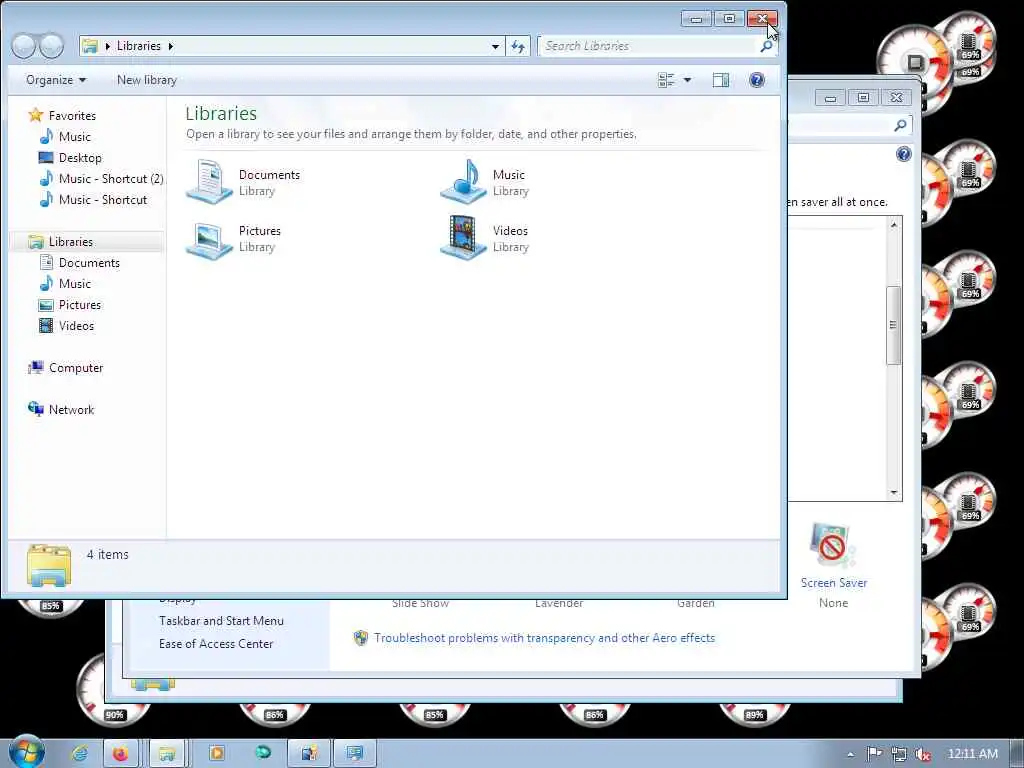Select Computer in navigation pane

[76, 368]
